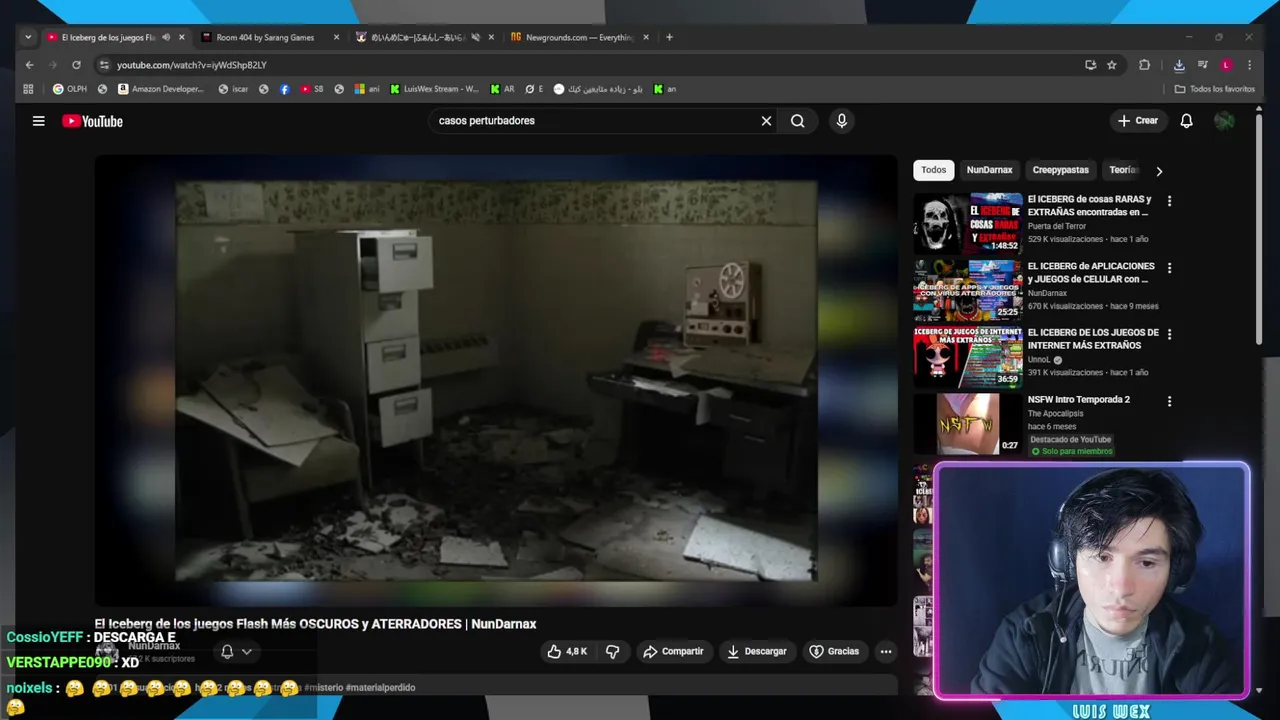Go back with the browser back arrow

pos(29,65)
